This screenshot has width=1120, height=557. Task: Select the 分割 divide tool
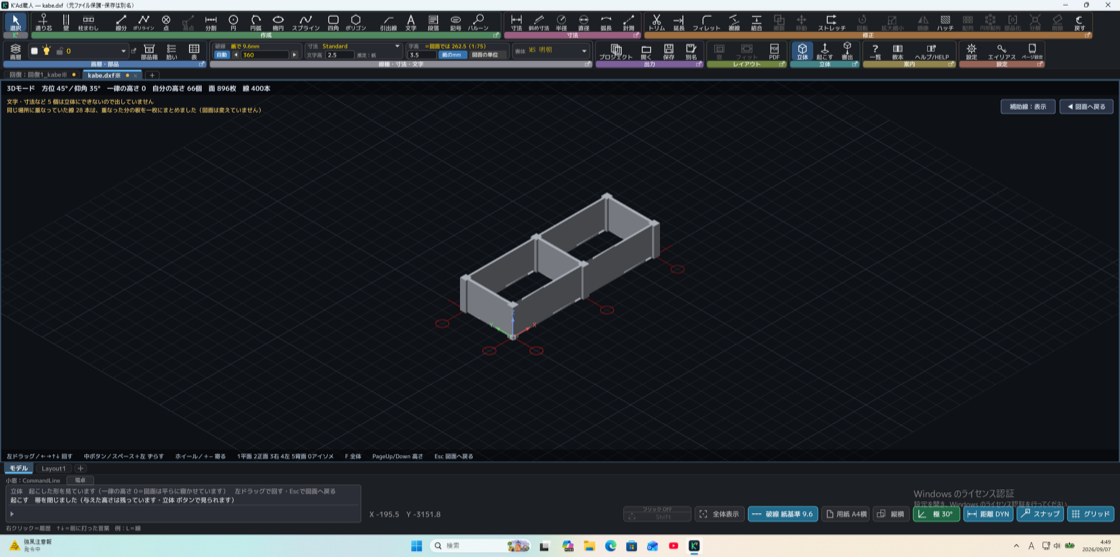click(211, 22)
